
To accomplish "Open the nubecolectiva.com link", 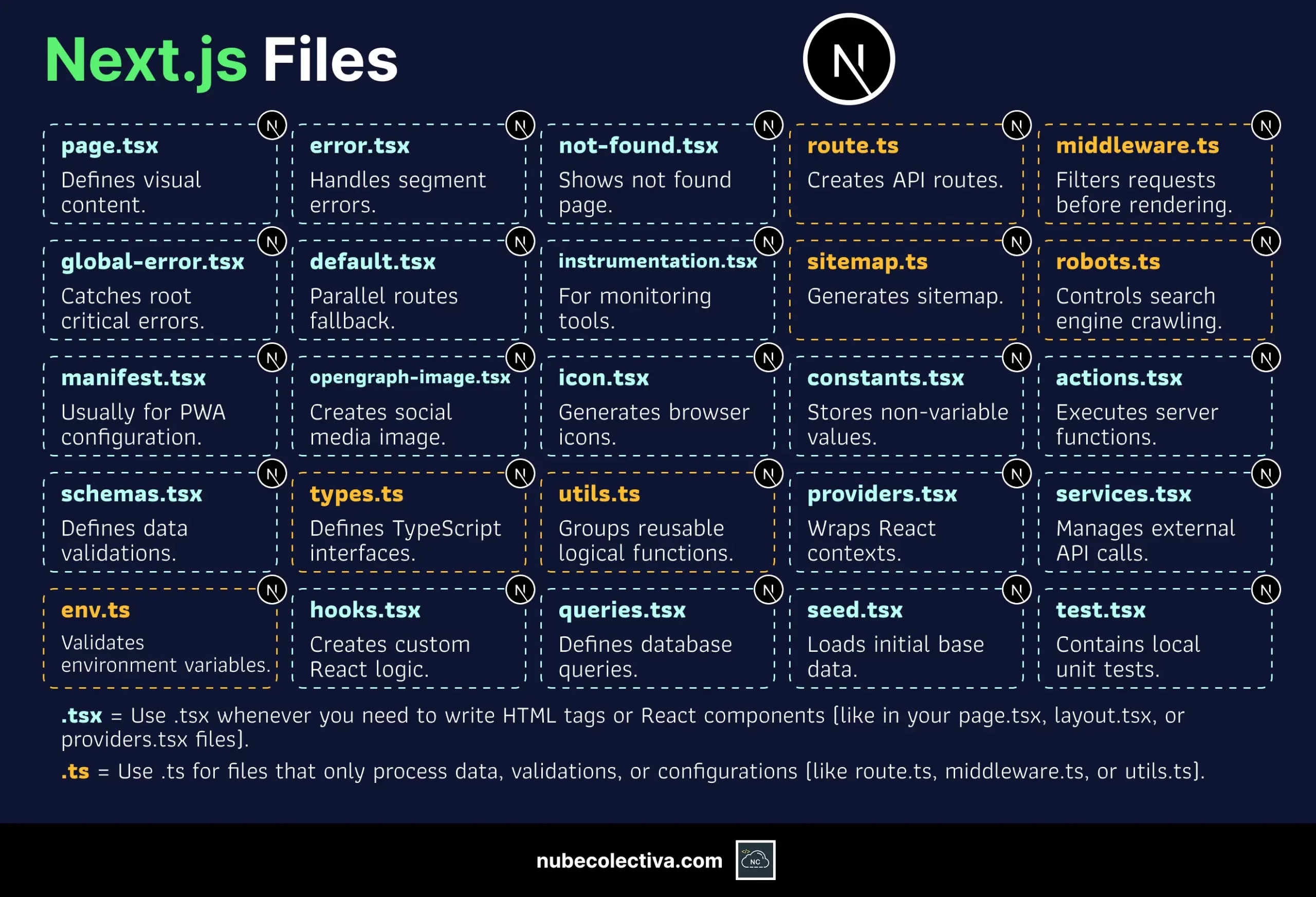I will click(629, 861).
